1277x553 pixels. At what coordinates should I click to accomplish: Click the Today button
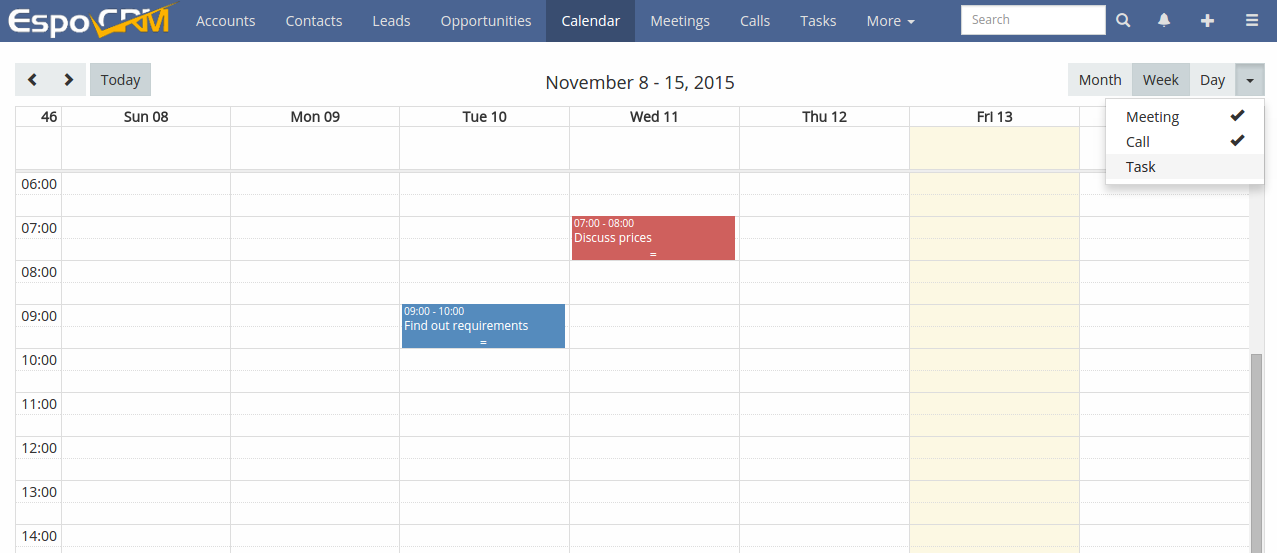coord(120,80)
